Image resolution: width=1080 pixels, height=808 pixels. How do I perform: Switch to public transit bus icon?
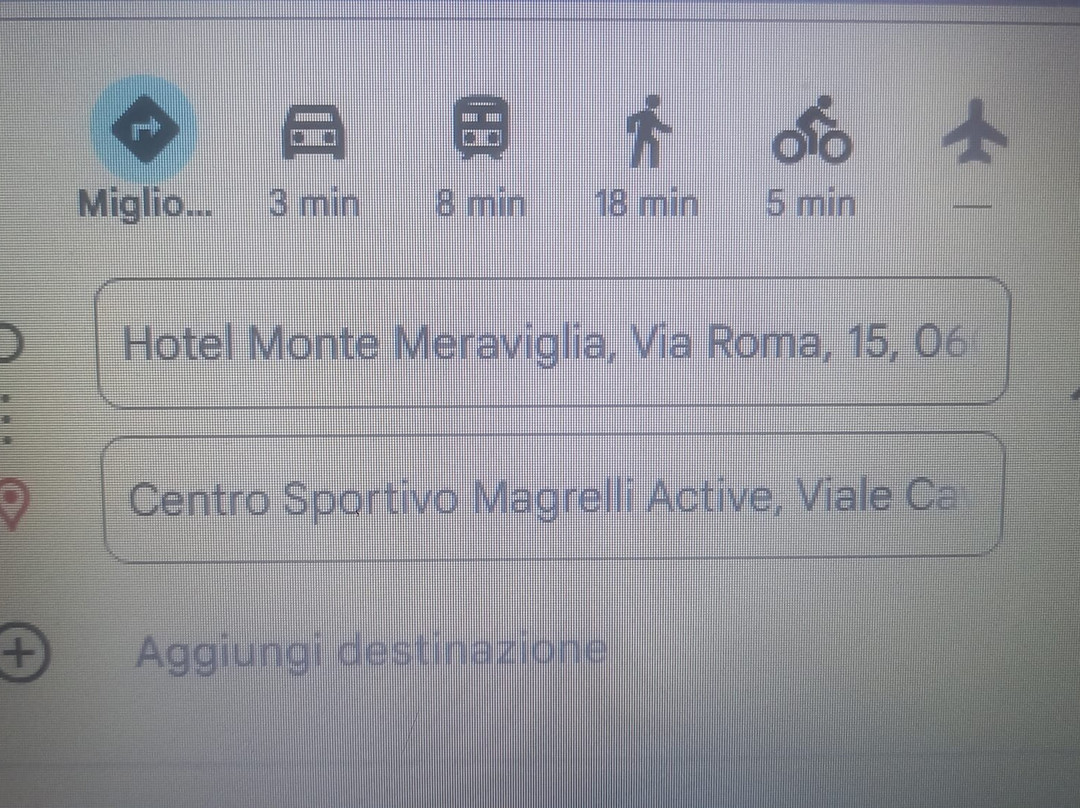click(481, 128)
